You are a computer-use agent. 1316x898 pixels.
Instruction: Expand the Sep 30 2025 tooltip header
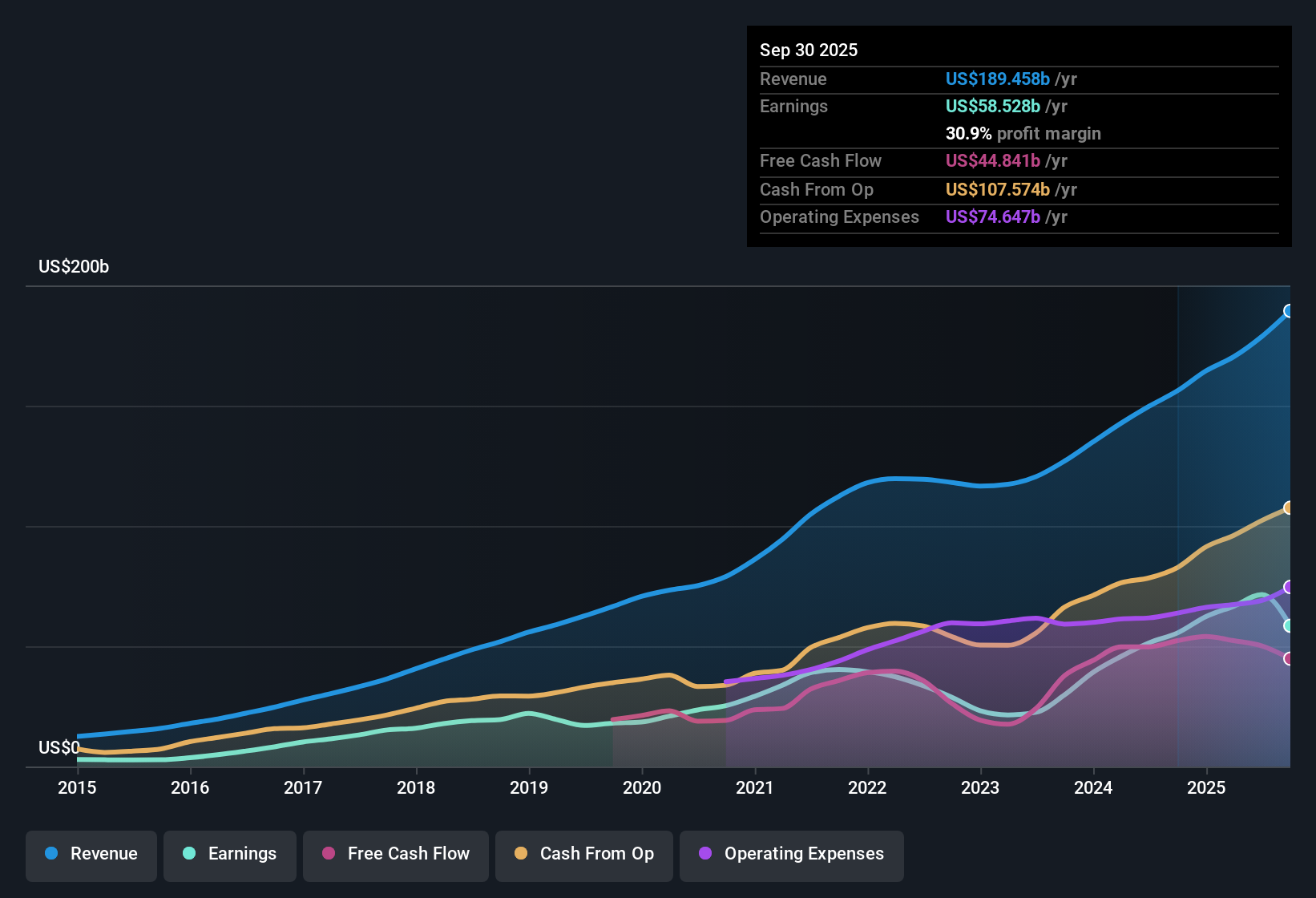(x=809, y=50)
